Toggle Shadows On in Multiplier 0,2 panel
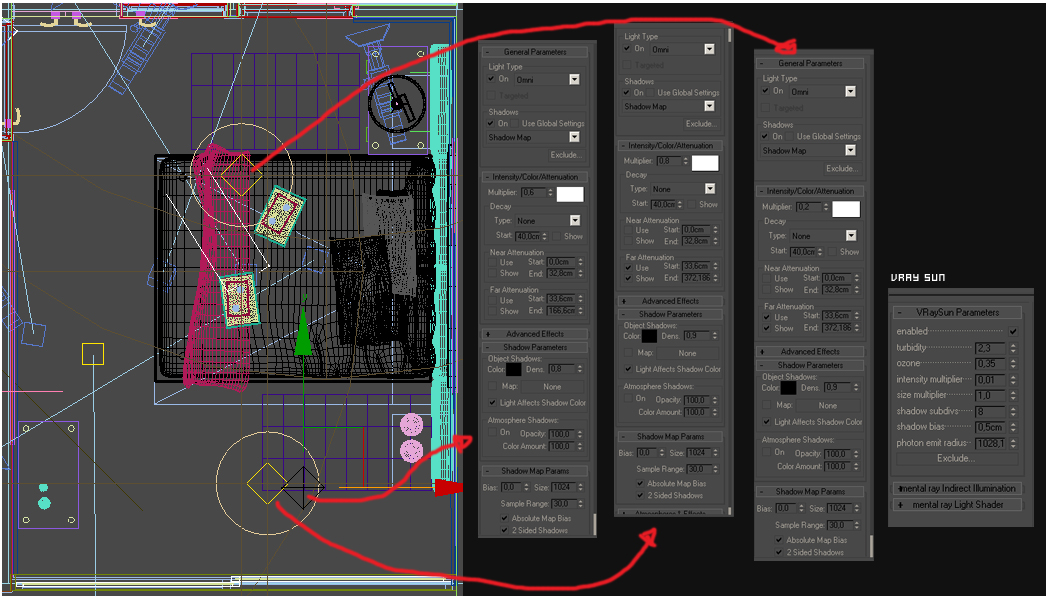The width and height of the screenshot is (1049, 598). [766, 136]
